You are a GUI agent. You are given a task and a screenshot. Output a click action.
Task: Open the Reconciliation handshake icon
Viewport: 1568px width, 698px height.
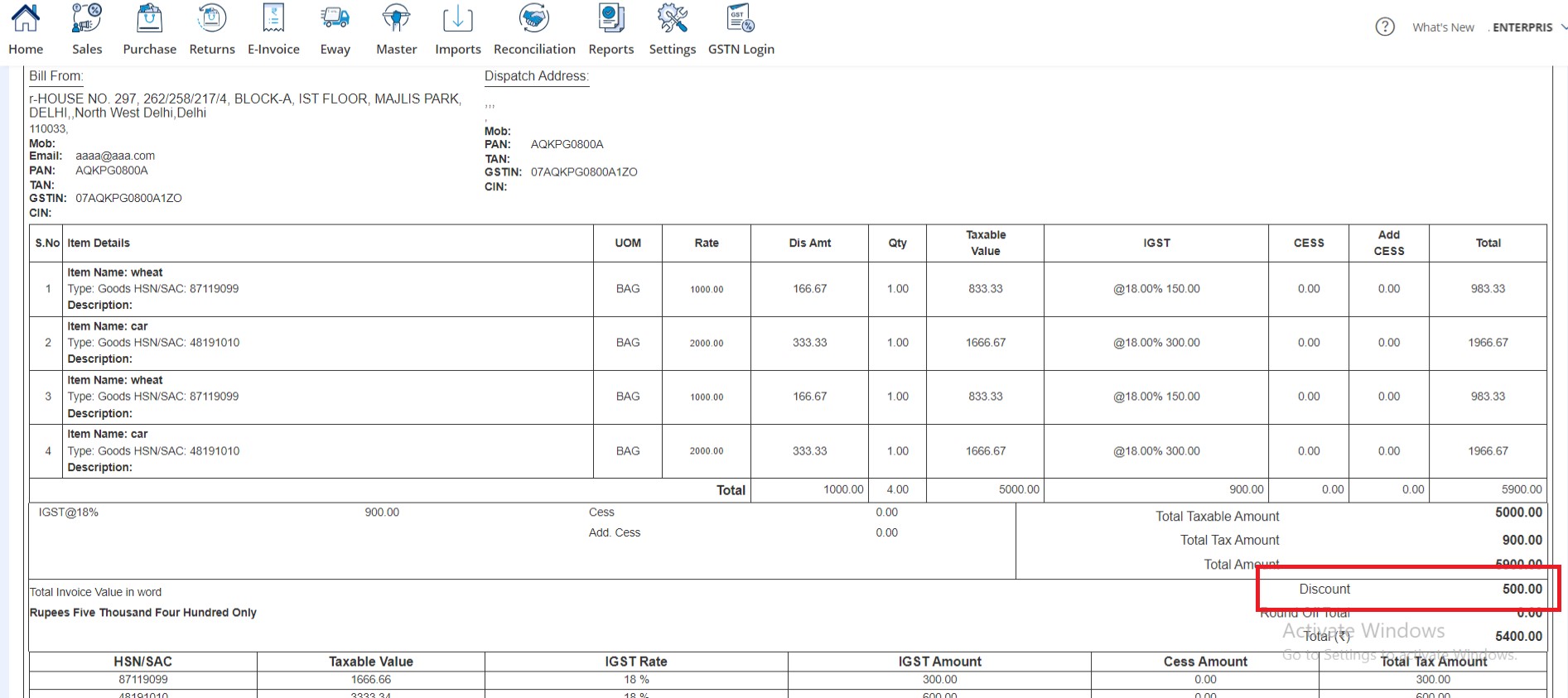pos(534,18)
